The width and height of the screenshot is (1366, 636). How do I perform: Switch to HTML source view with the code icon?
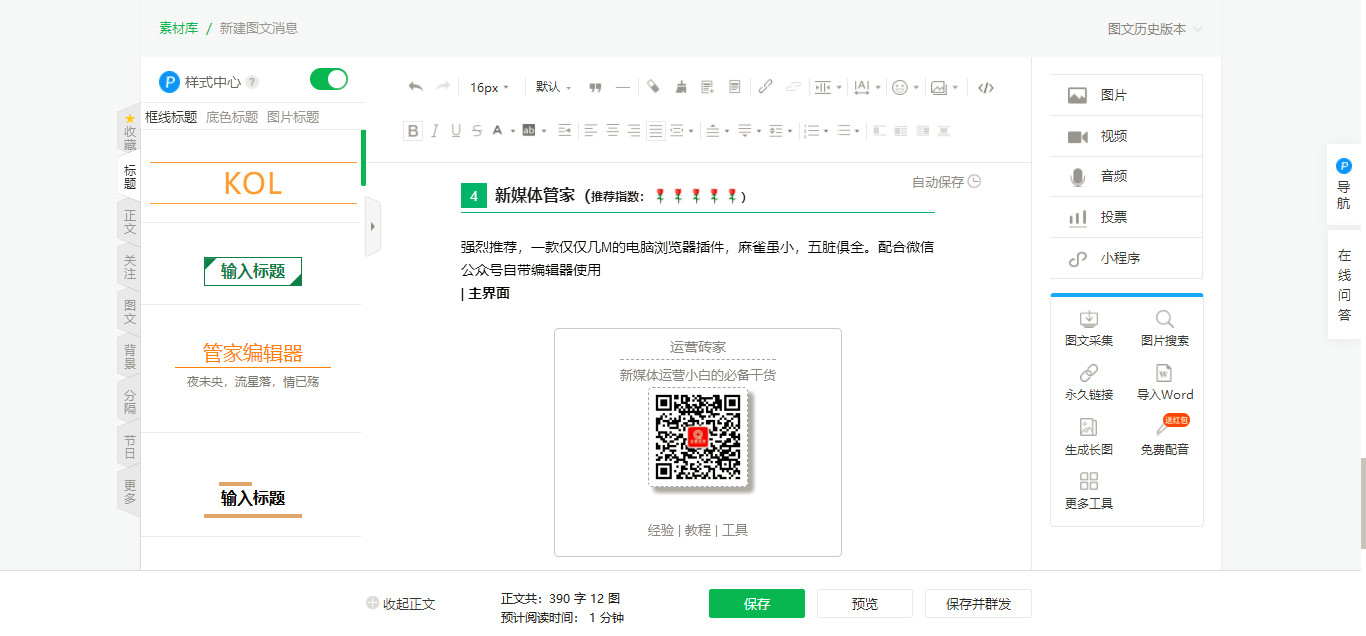point(985,88)
